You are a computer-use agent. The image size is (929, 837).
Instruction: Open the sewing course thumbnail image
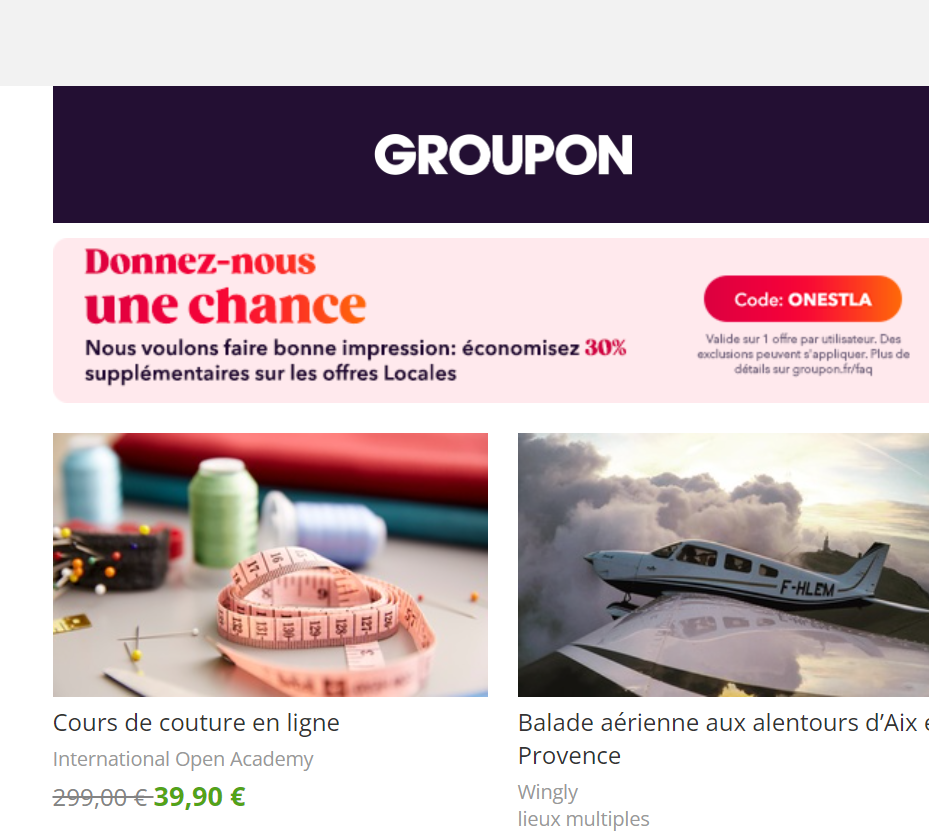(x=270, y=565)
